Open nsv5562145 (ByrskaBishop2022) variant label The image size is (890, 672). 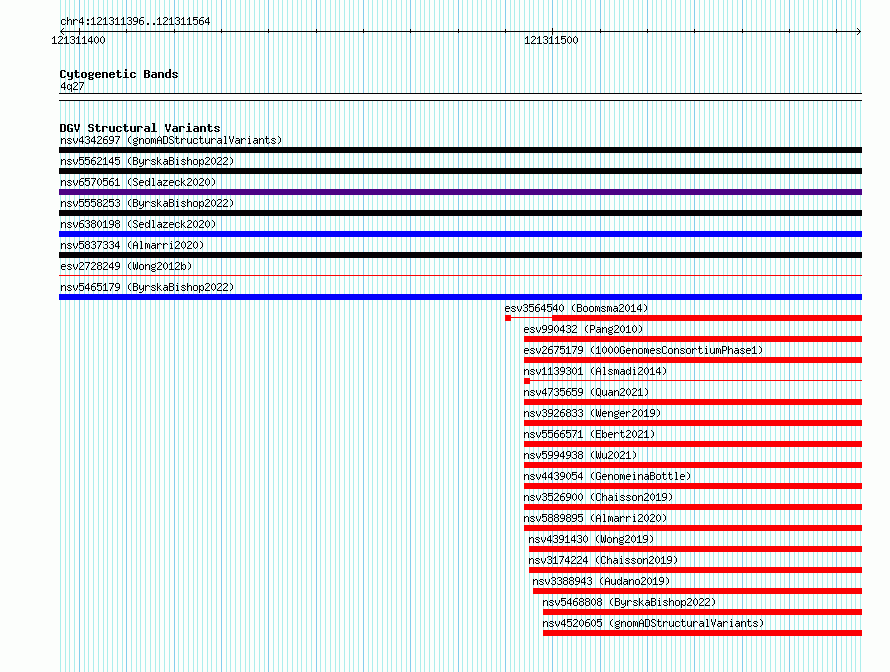coord(147,161)
